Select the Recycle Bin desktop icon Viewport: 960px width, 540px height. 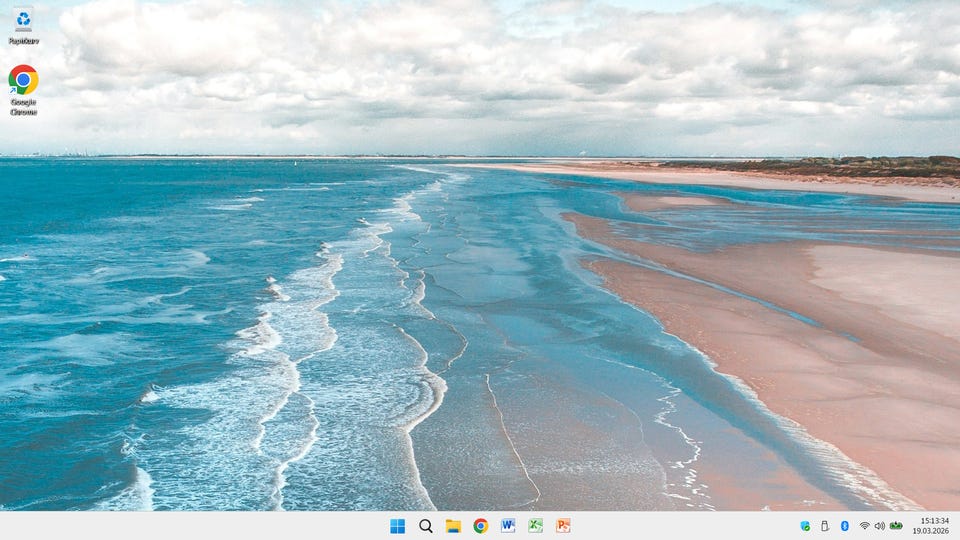(x=23, y=20)
